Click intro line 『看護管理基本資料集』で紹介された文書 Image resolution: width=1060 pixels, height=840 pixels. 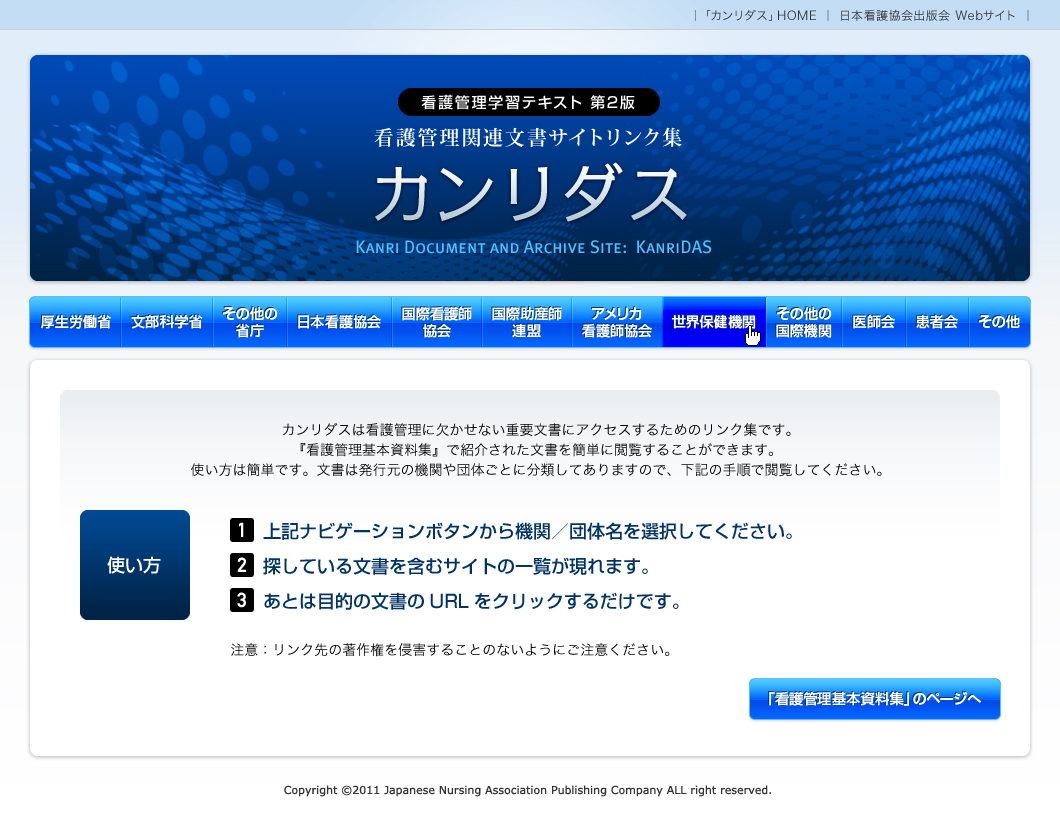(538, 450)
